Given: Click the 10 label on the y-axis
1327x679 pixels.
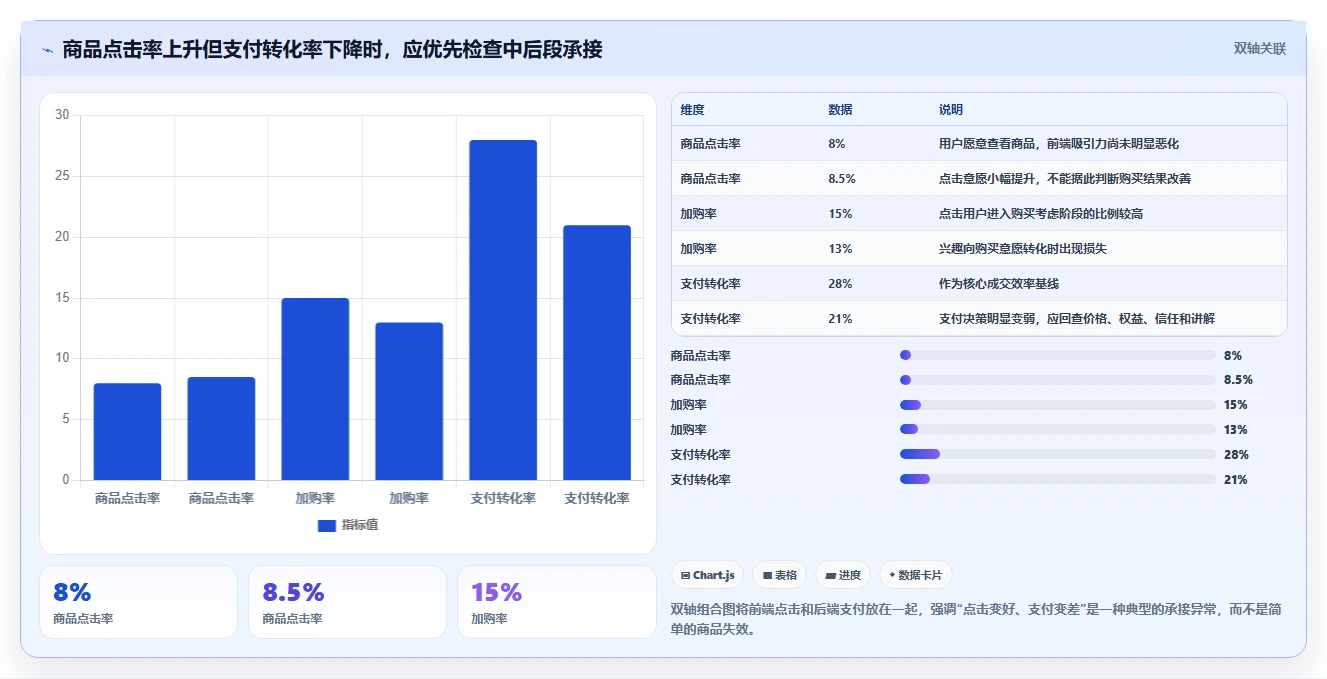Looking at the screenshot, I should click(x=62, y=358).
